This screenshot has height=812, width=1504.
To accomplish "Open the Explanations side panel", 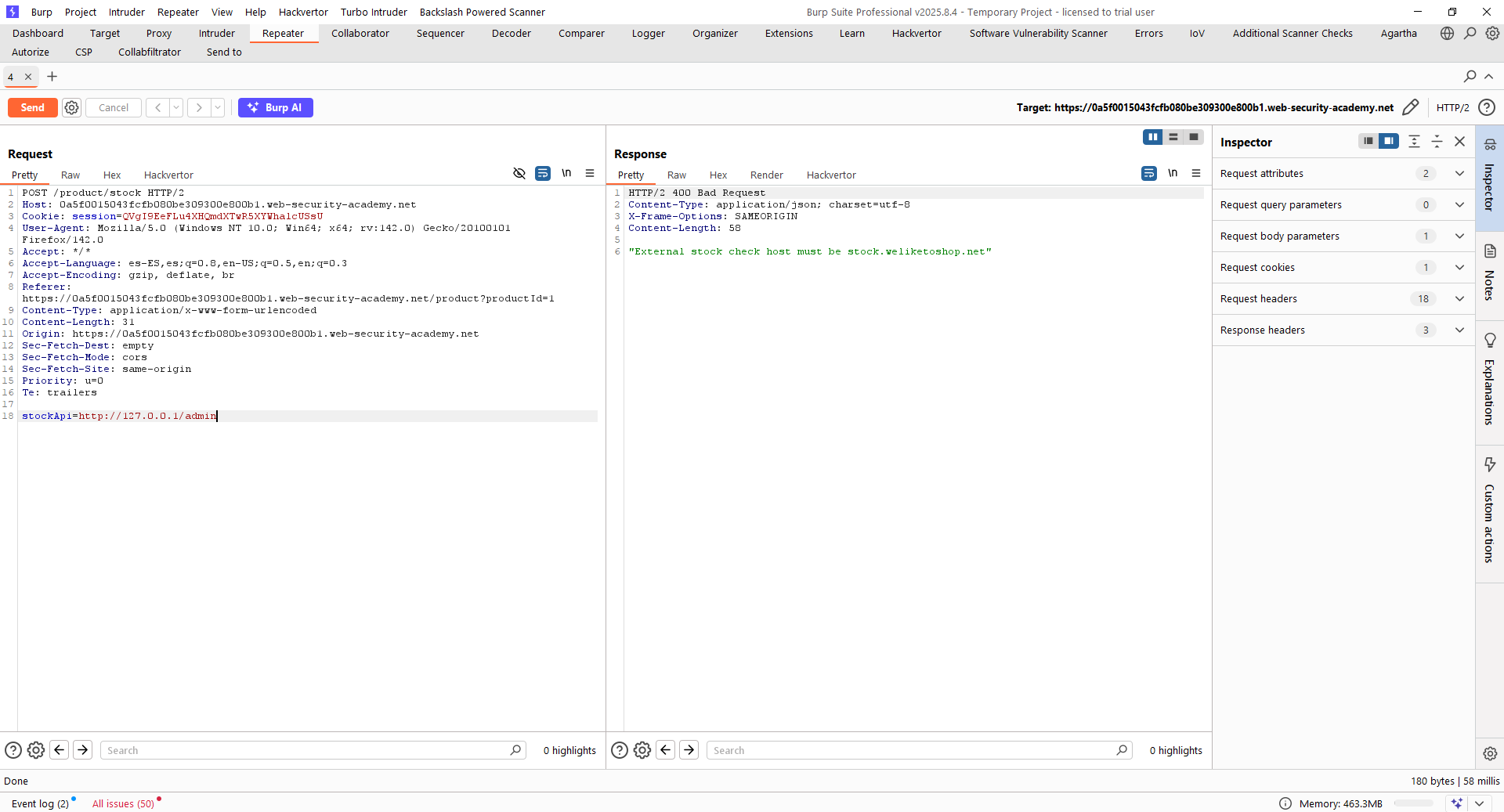I will pyautogui.click(x=1489, y=380).
